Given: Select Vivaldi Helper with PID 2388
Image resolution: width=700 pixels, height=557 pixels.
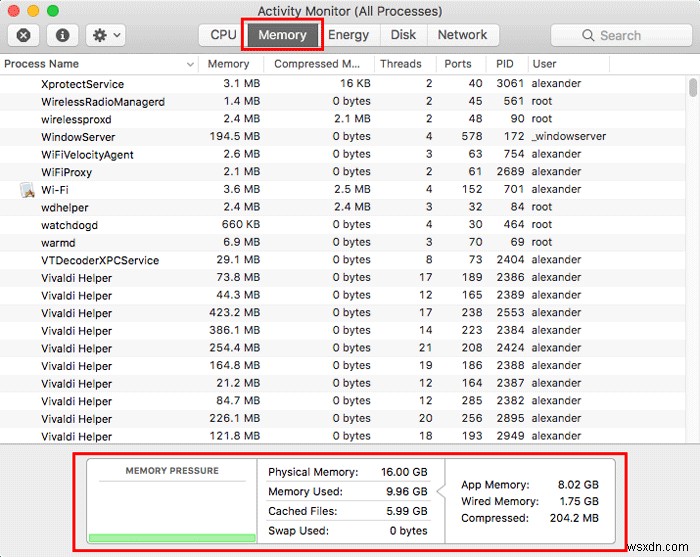Looking at the screenshot, I should [x=343, y=366].
